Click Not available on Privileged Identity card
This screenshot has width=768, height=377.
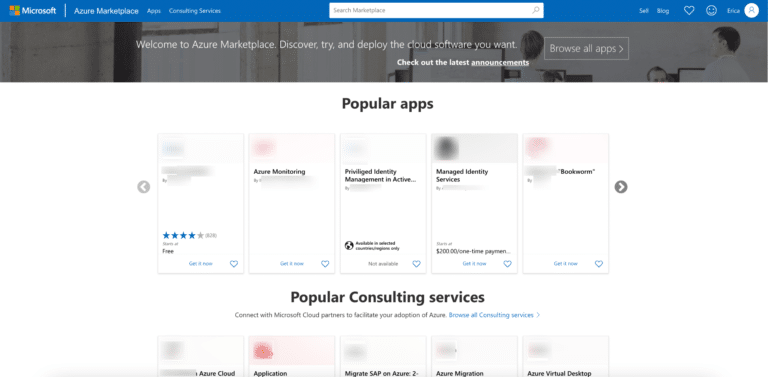coord(383,263)
